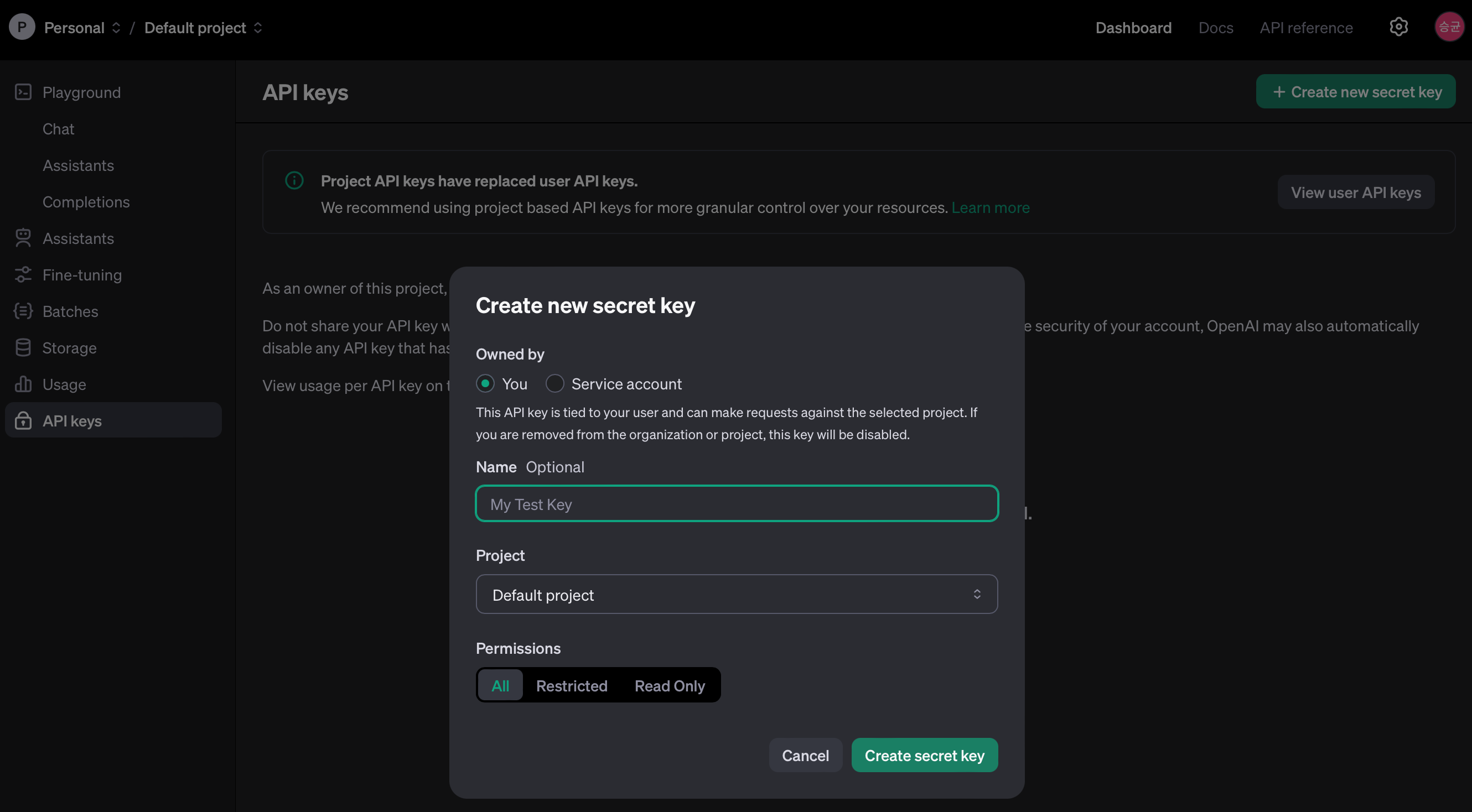Open the user profile avatar menu
Viewport: 1472px width, 812px height.
tap(1449, 27)
